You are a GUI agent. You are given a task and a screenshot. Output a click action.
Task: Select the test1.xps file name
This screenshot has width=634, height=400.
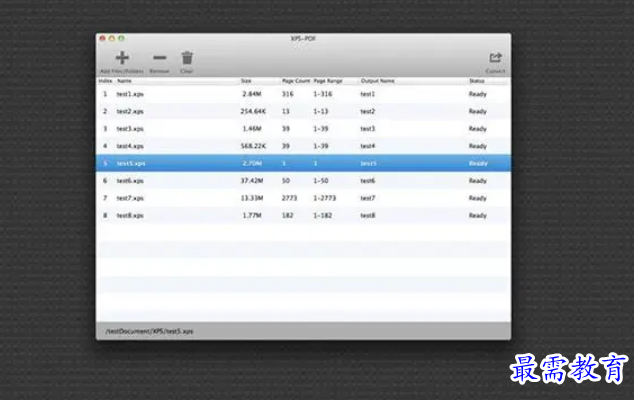click(x=130, y=94)
